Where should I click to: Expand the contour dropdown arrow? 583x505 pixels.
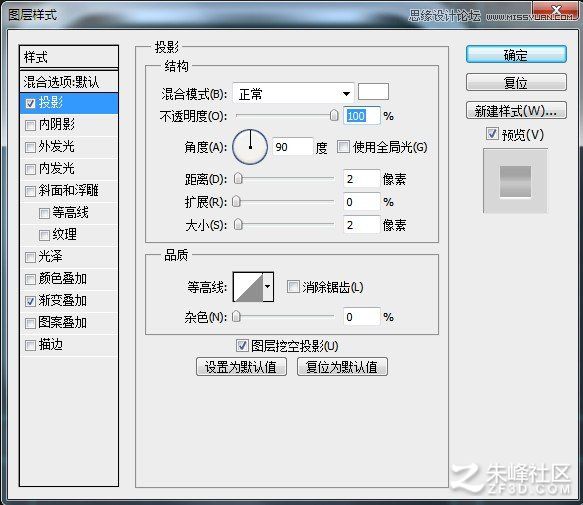(268, 287)
